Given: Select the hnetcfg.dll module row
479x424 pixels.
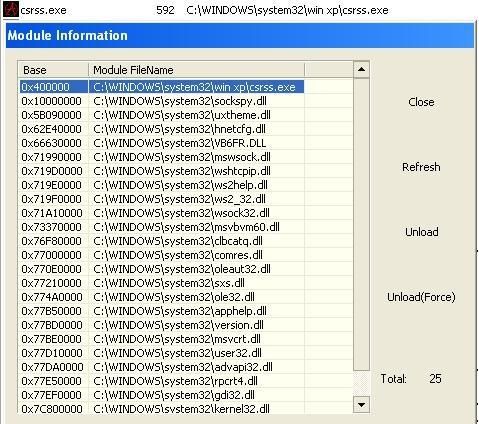Looking at the screenshot, I should (x=186, y=129).
